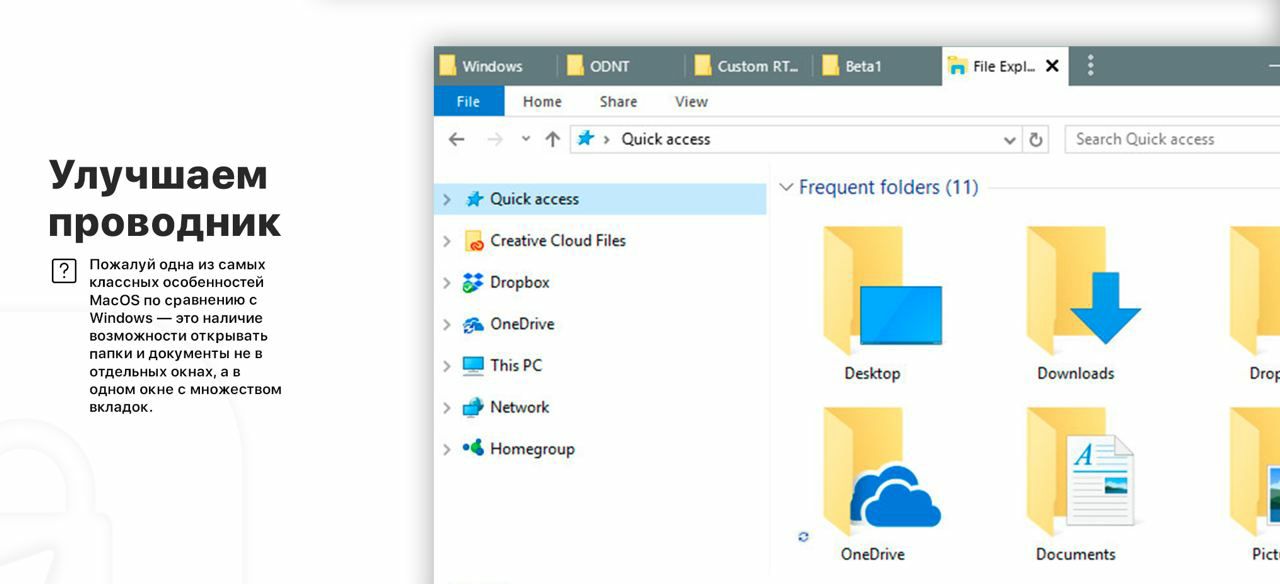Viewport: 1280px width, 584px height.
Task: Open the Custom RT... tab
Action: [748, 66]
